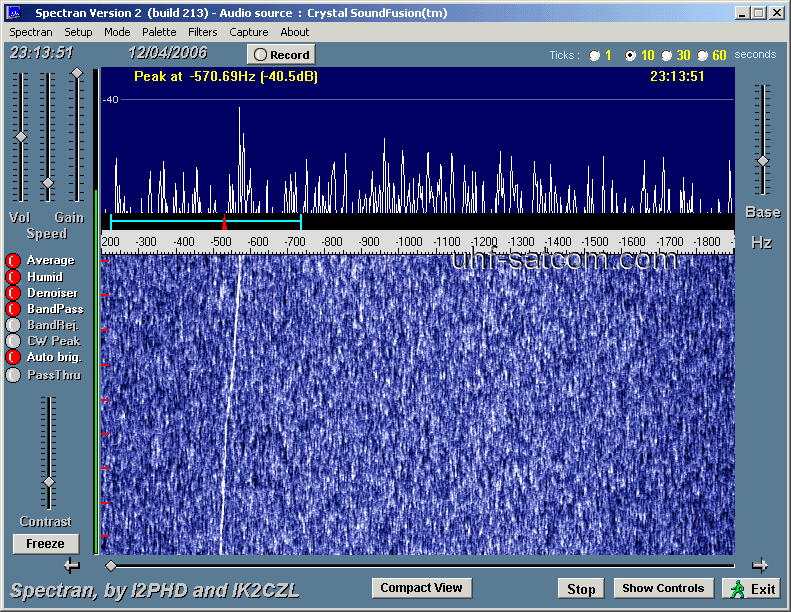
Task: Click the cyan bandpass right edge
Action: (301, 222)
